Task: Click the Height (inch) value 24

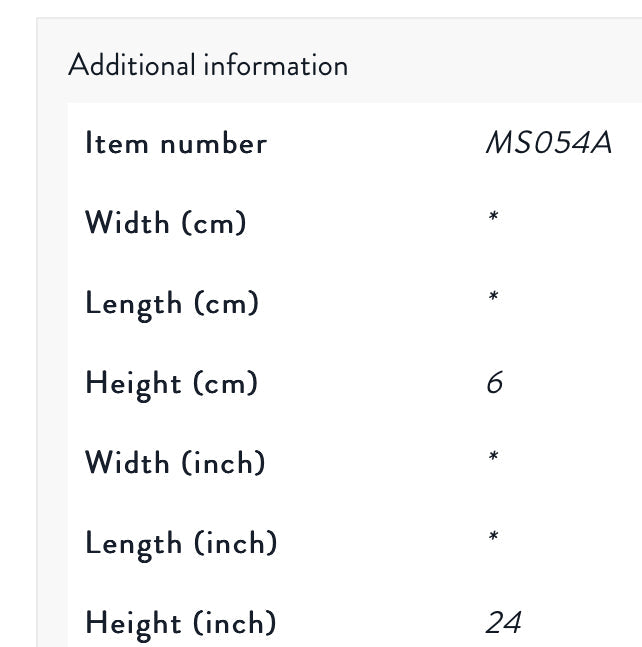Action: click(x=504, y=622)
